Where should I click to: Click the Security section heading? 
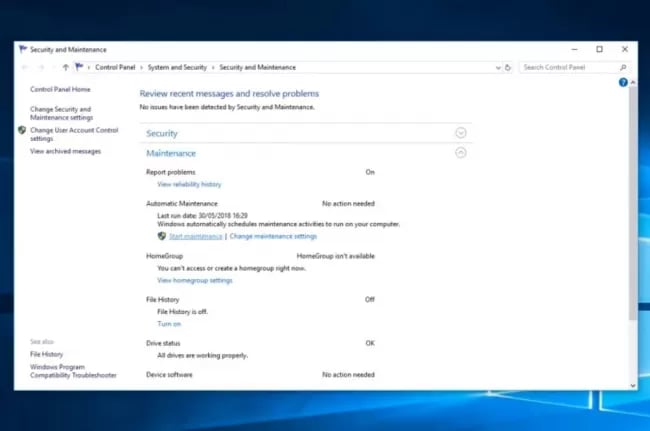162,133
